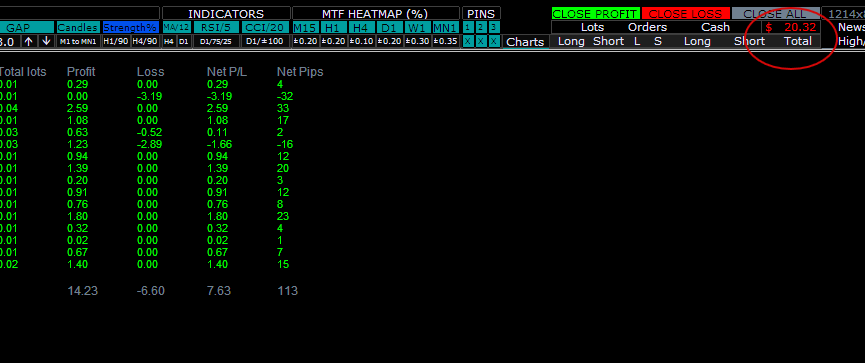Click the PINS section header
The width and height of the screenshot is (865, 363).
pyautogui.click(x=481, y=14)
